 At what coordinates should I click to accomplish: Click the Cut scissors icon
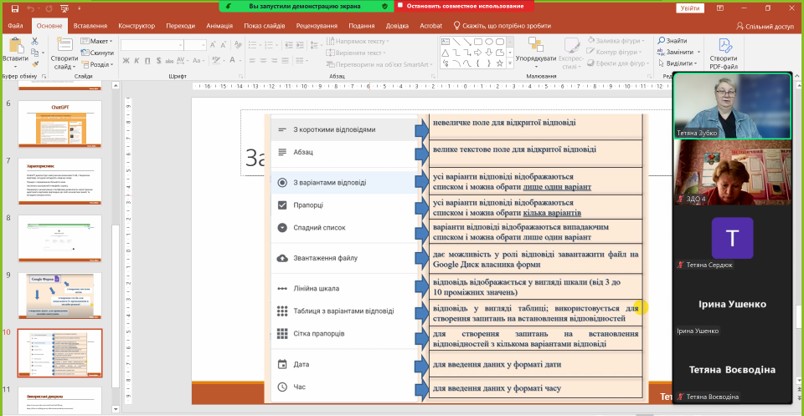pos(35,41)
